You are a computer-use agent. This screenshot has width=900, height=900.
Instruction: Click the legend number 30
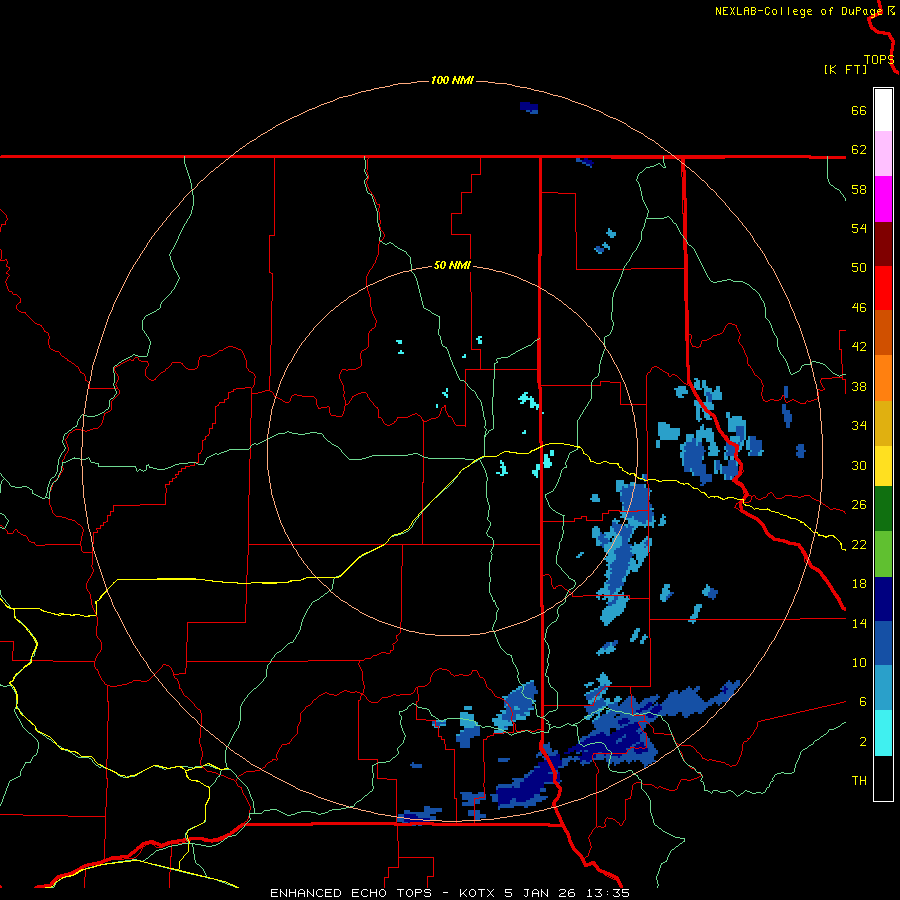click(859, 465)
